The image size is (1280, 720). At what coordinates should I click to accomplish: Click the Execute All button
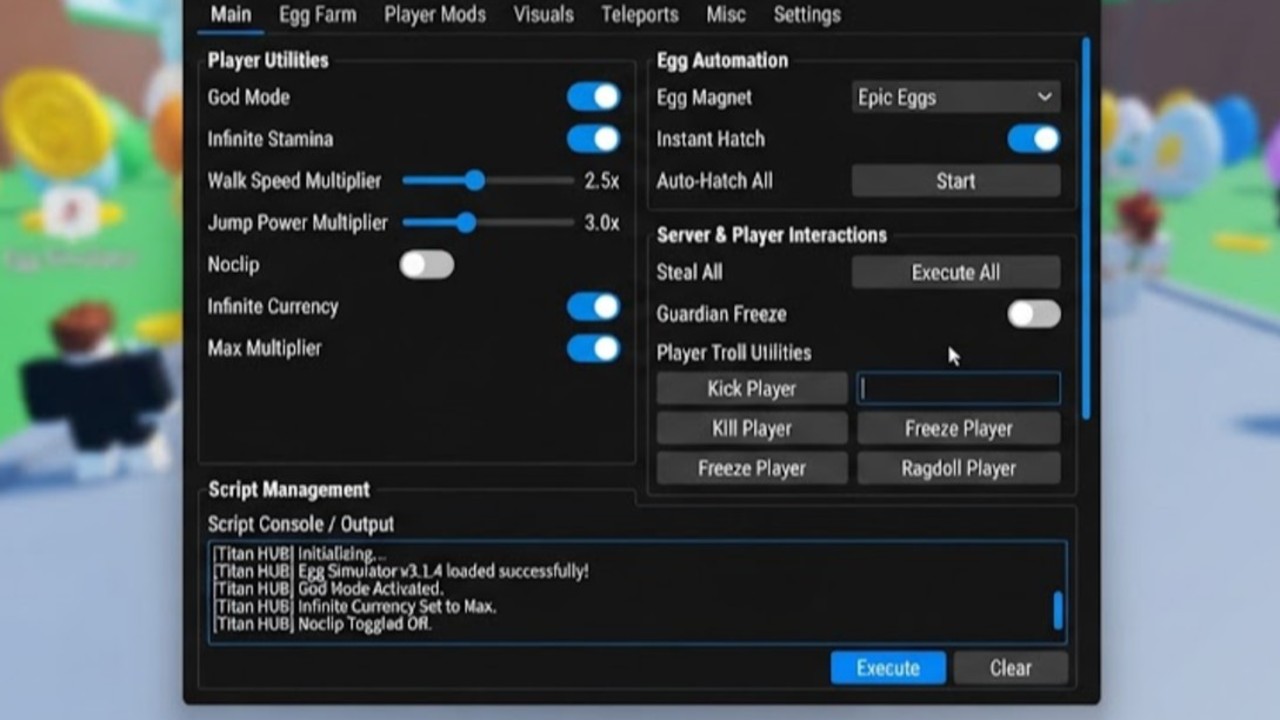click(956, 273)
